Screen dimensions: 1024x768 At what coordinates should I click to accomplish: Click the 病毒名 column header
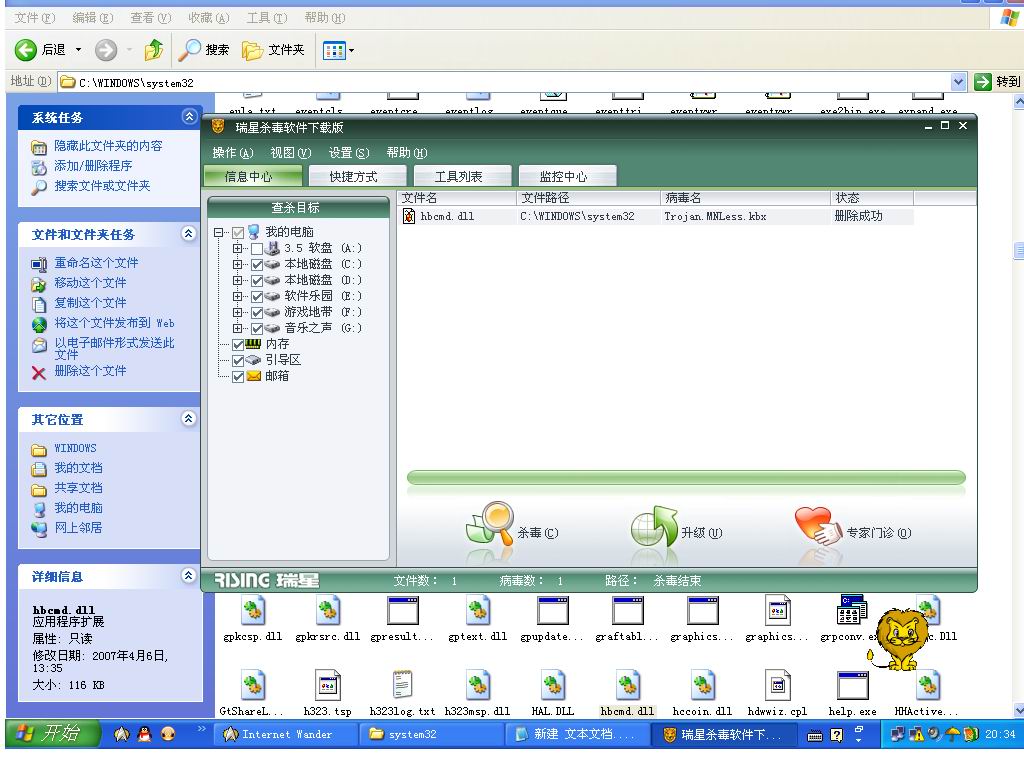(744, 198)
